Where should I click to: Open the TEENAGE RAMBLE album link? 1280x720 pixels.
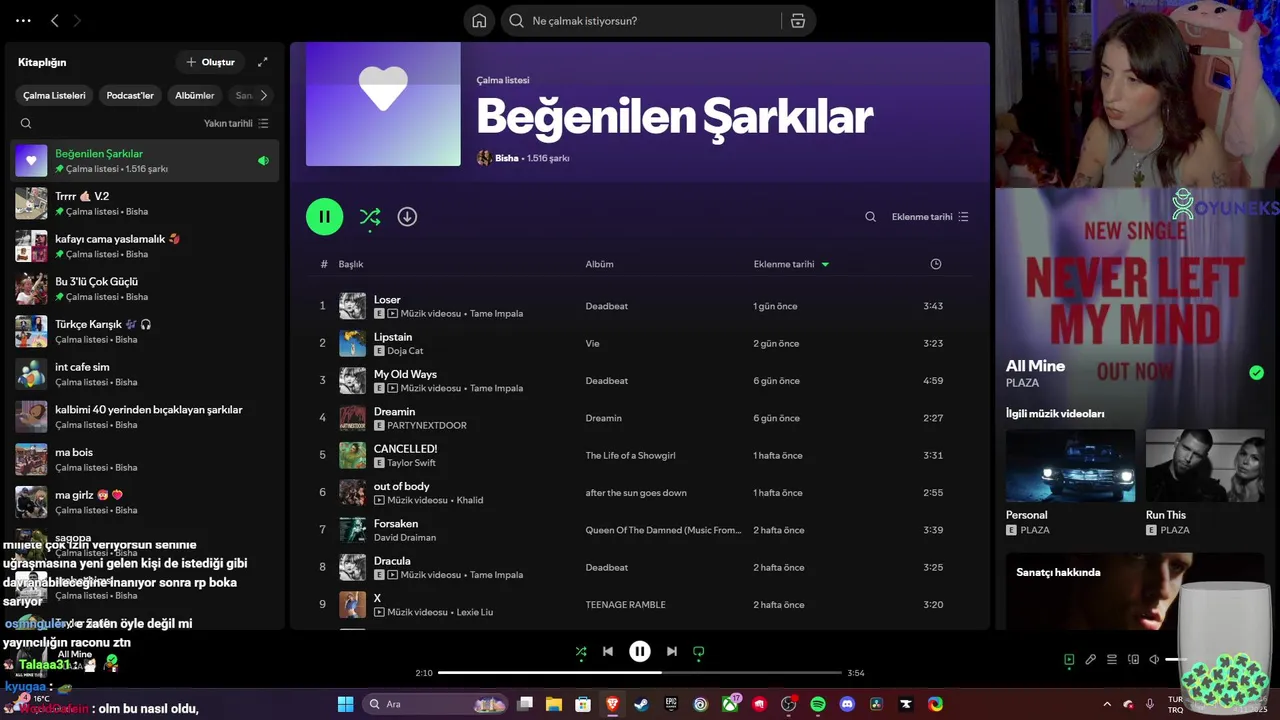(x=625, y=605)
